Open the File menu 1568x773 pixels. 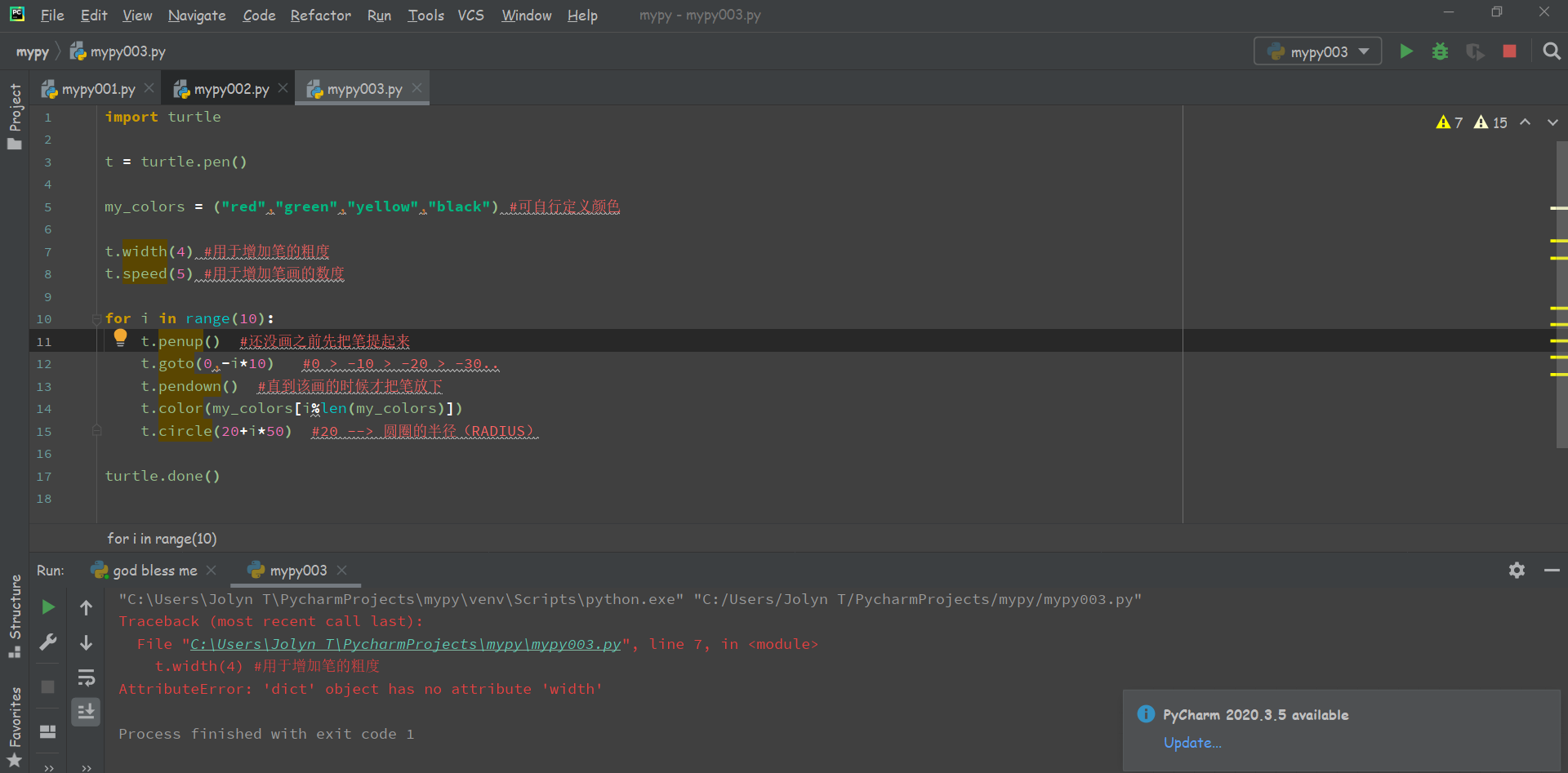[x=52, y=16]
